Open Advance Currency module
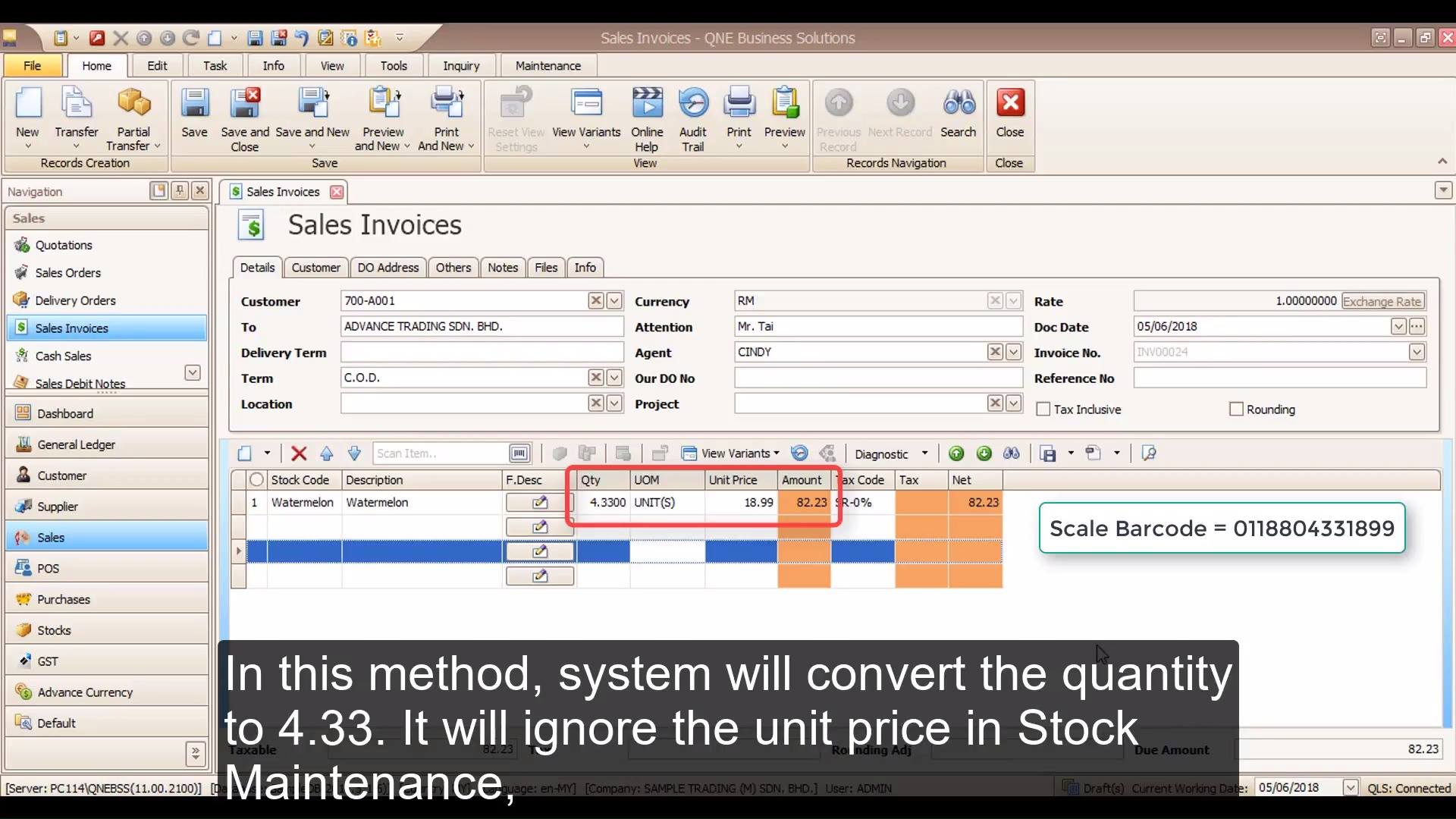Viewport: 1456px width, 819px height. pos(106,692)
